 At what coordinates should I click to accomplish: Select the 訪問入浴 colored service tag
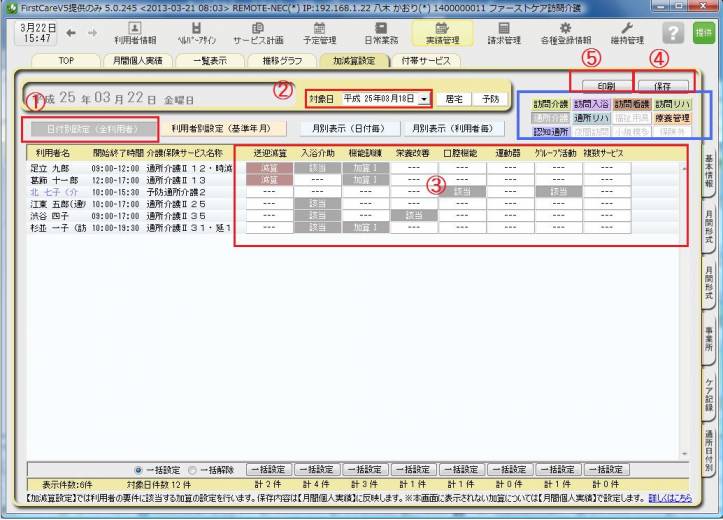click(x=590, y=104)
